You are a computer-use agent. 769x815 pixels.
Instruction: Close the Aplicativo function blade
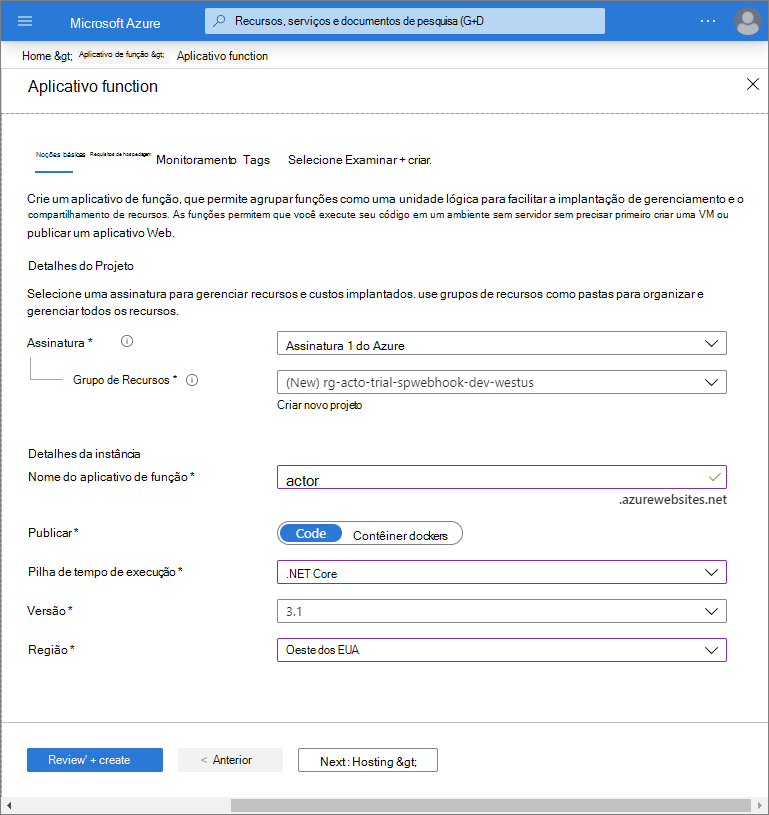[752, 84]
